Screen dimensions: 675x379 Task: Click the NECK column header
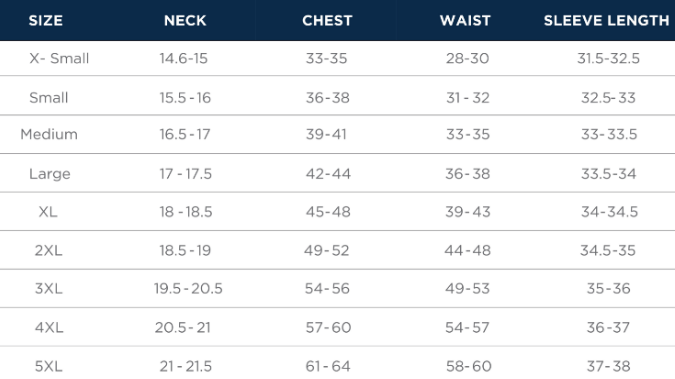pyautogui.click(x=185, y=21)
